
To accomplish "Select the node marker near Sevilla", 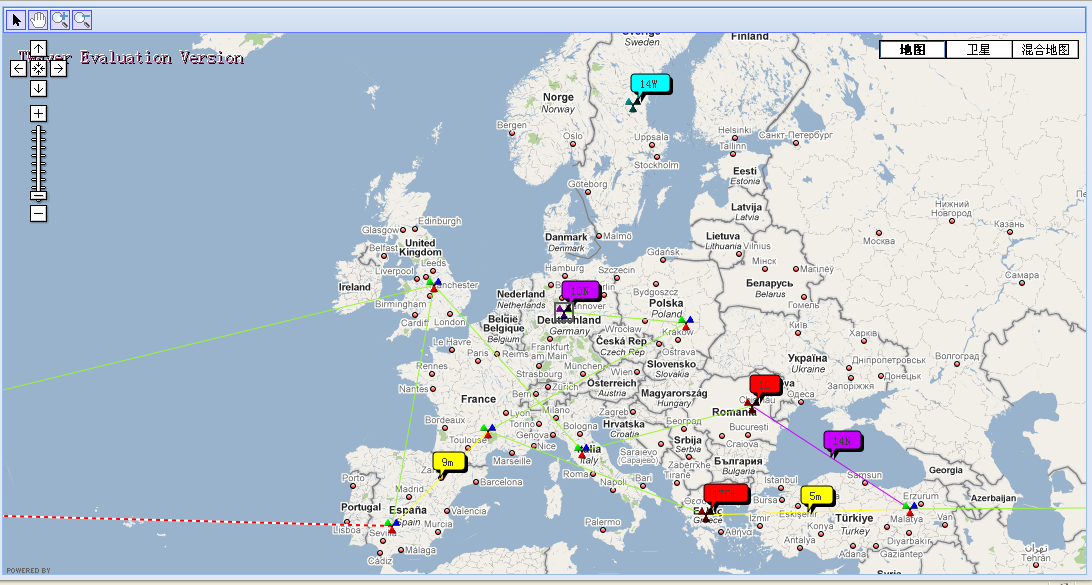I will 392,526.
